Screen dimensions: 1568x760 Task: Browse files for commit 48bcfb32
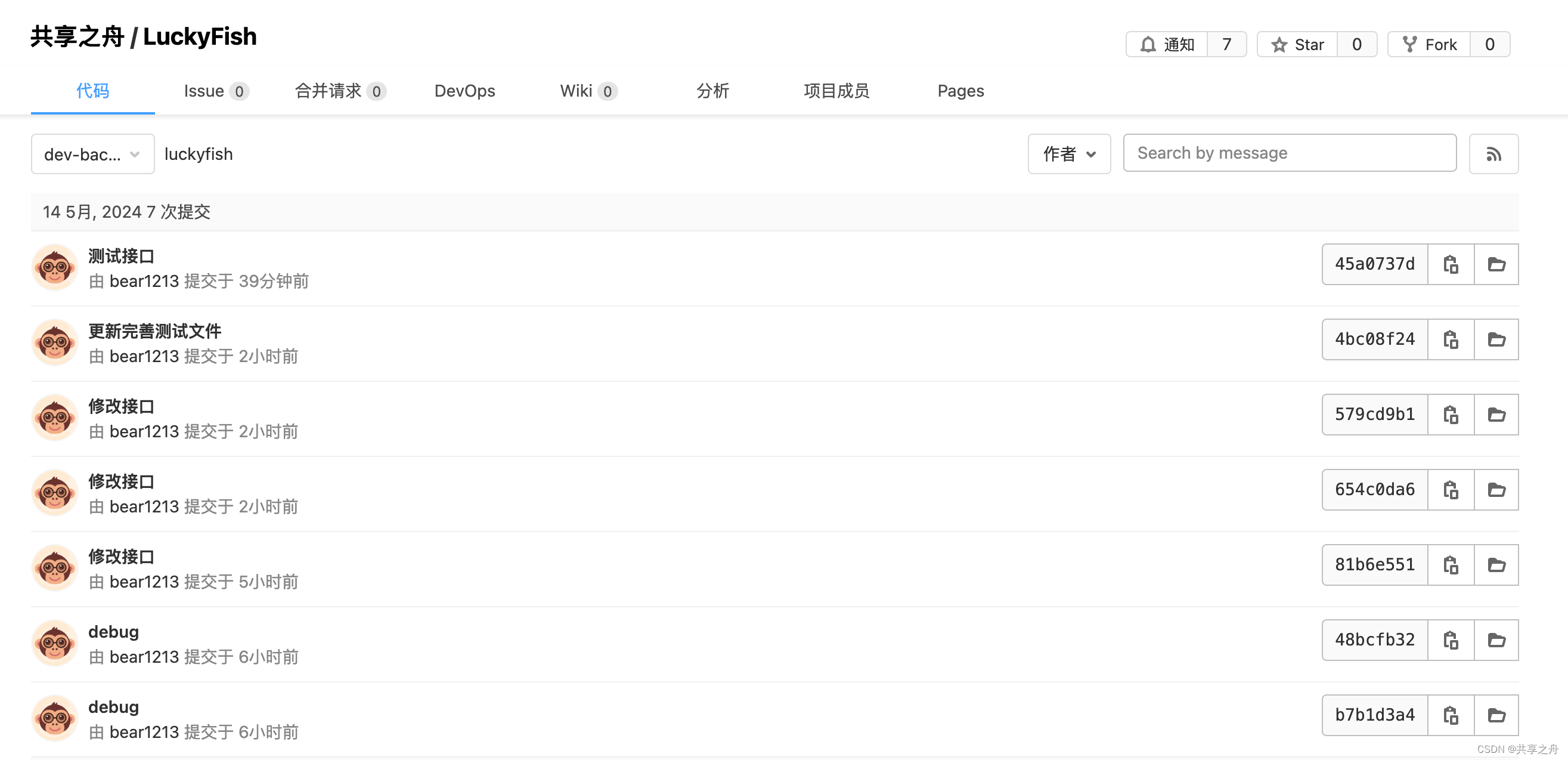coord(1496,640)
